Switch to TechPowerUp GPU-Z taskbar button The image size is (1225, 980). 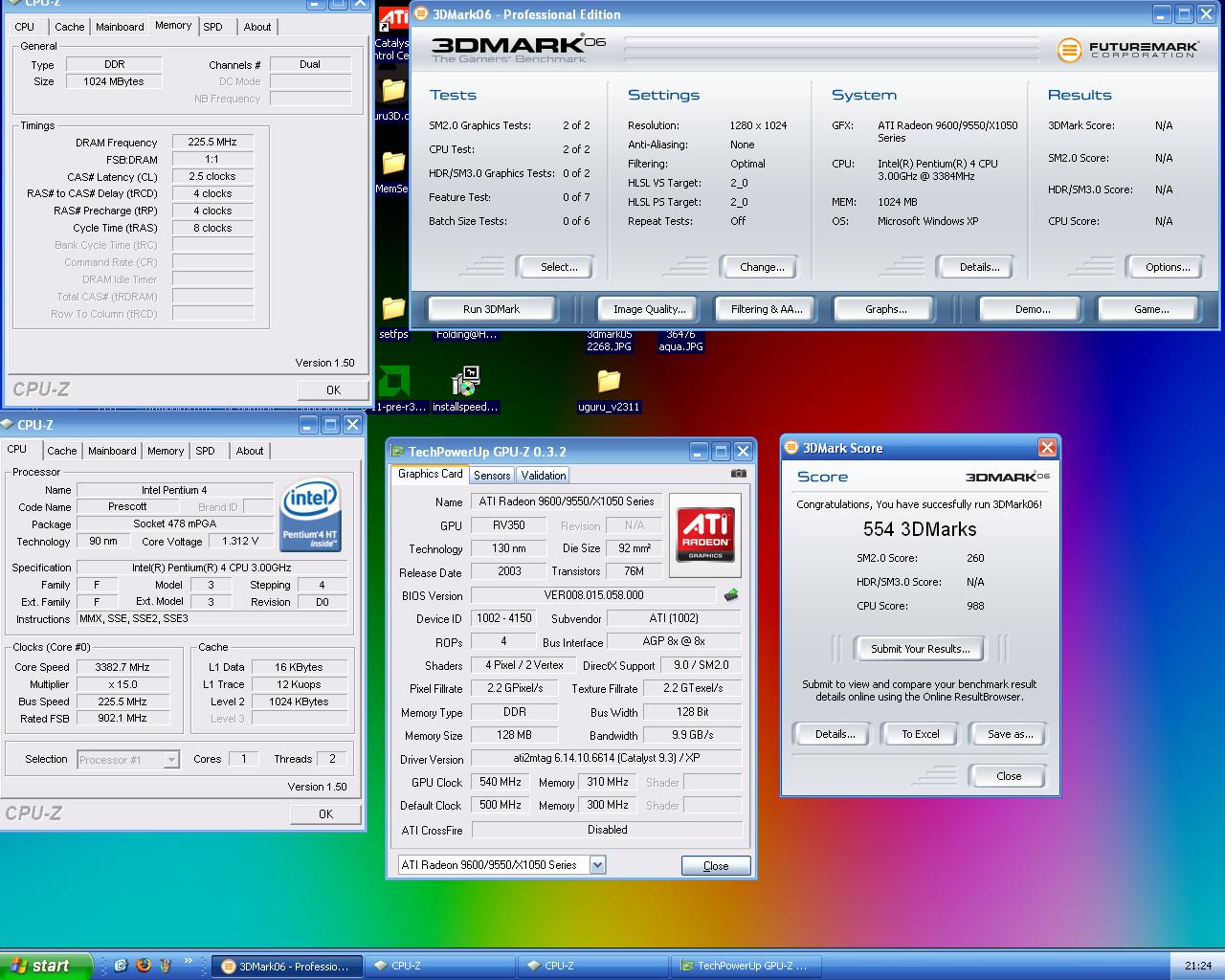click(746, 966)
